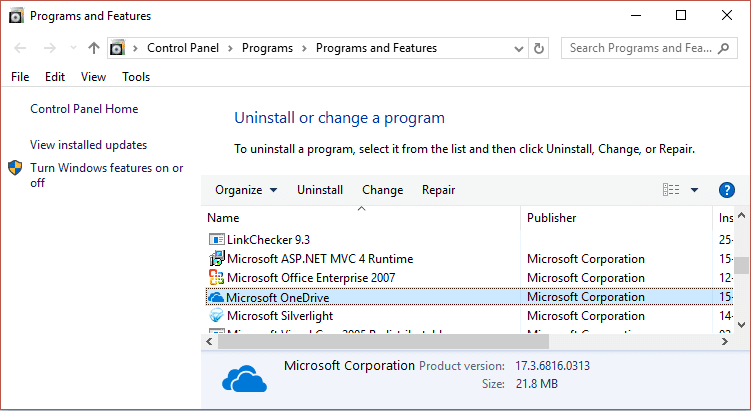Navigate to Programs breadcrumb
This screenshot has height=411, width=751.
[267, 48]
